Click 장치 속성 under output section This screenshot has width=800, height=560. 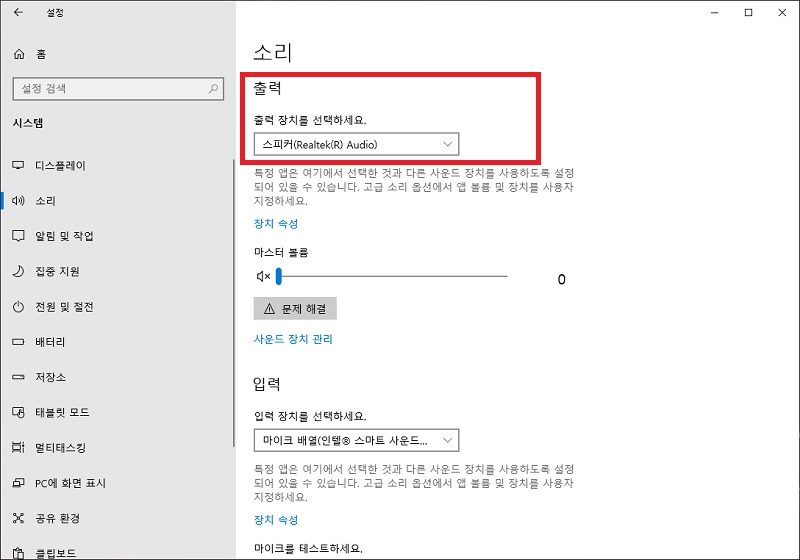[x=276, y=224]
